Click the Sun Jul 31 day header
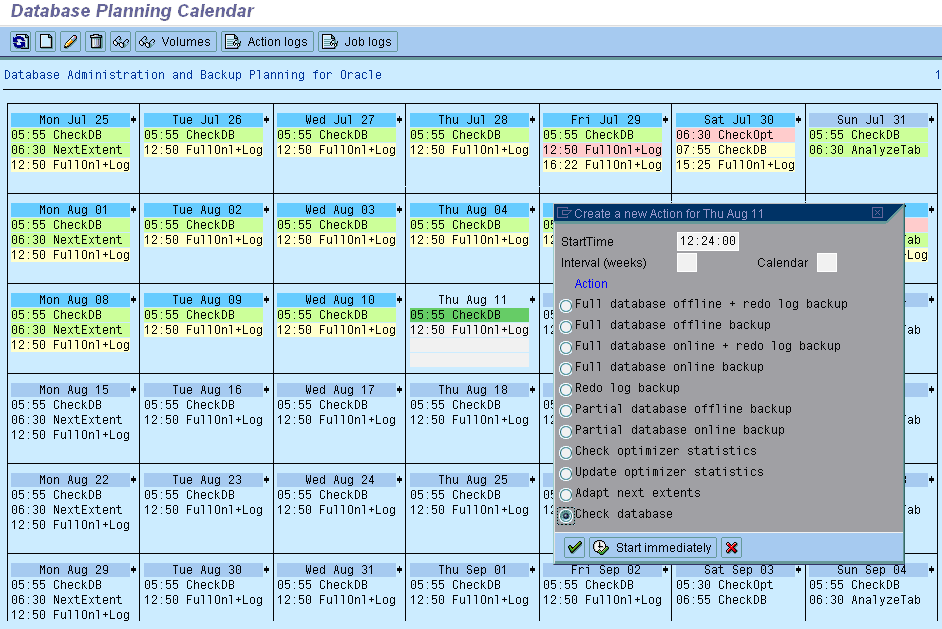 (868, 120)
